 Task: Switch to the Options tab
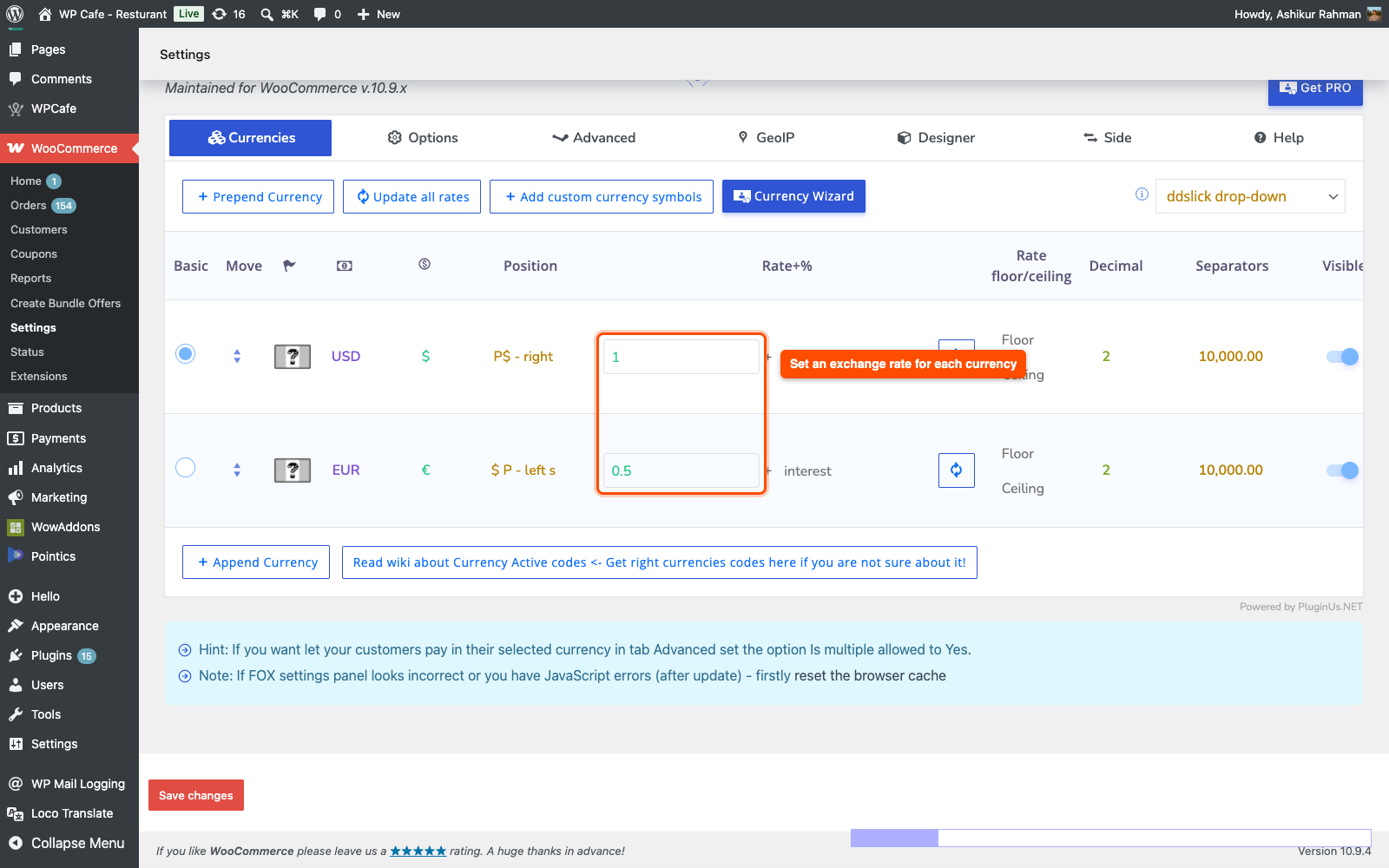tap(423, 138)
